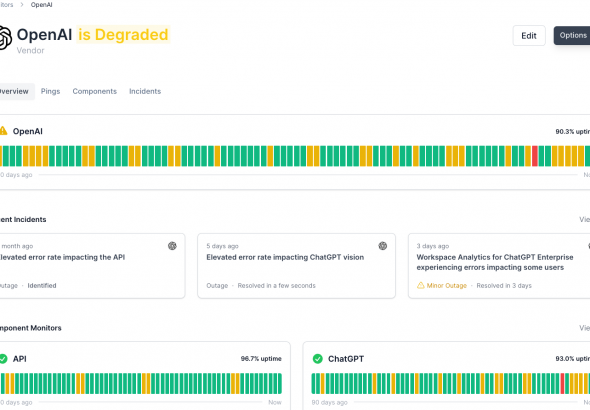Click the '90 days ago' label under ChatGPT chart
The height and width of the screenshot is (410, 590).
pos(330,402)
